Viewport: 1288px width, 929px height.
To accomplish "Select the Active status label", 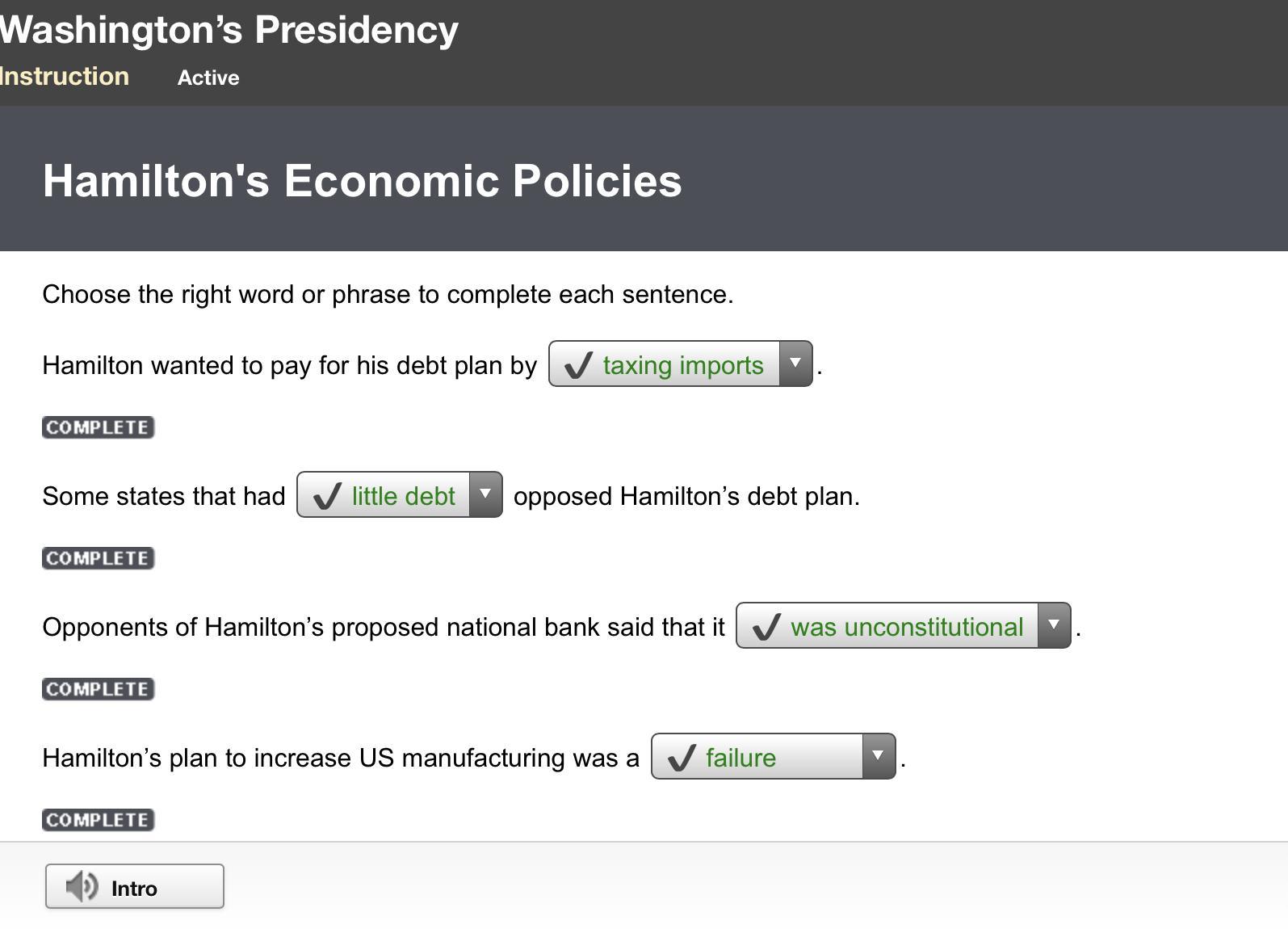I will [x=208, y=78].
